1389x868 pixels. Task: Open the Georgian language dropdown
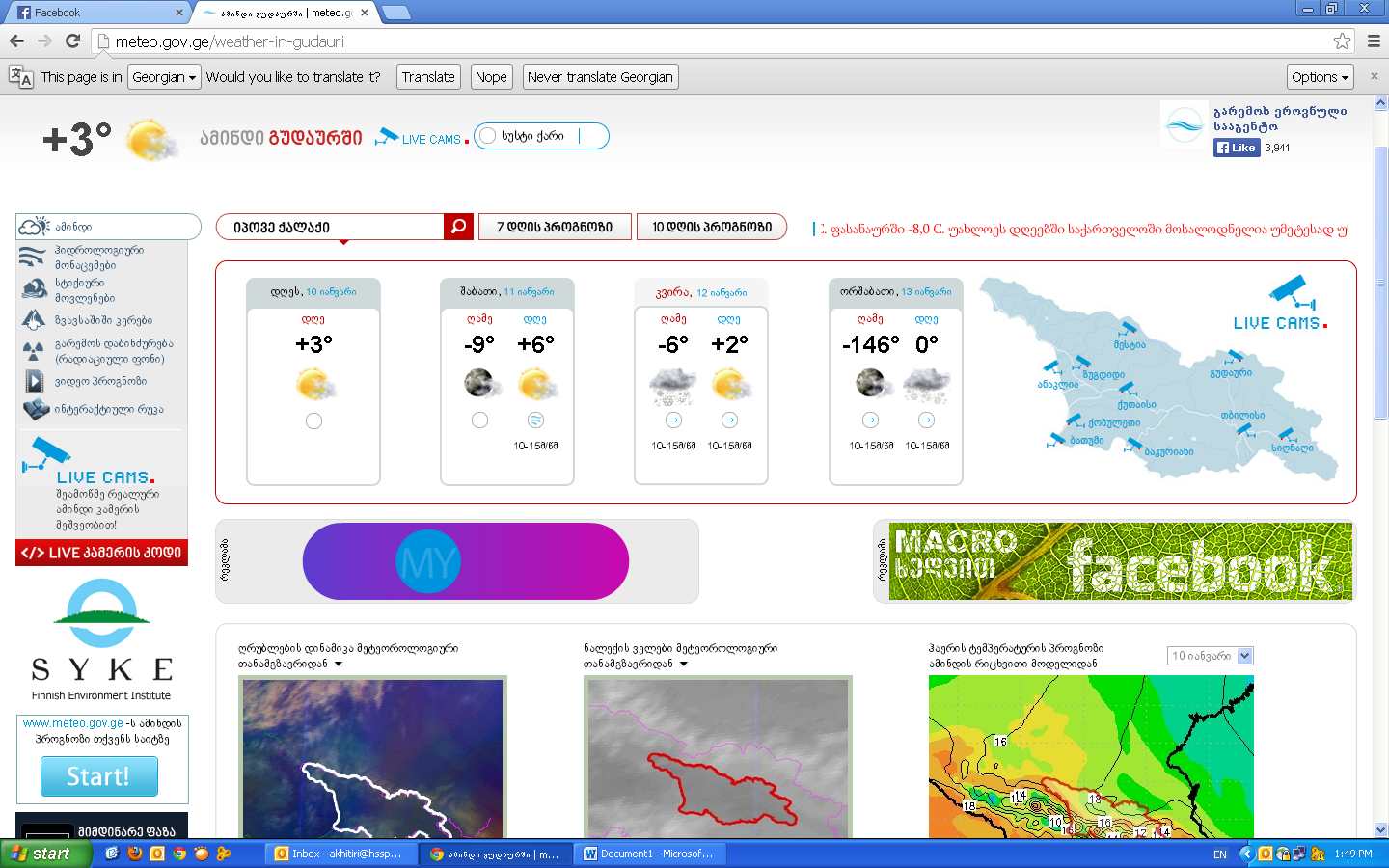(x=164, y=77)
